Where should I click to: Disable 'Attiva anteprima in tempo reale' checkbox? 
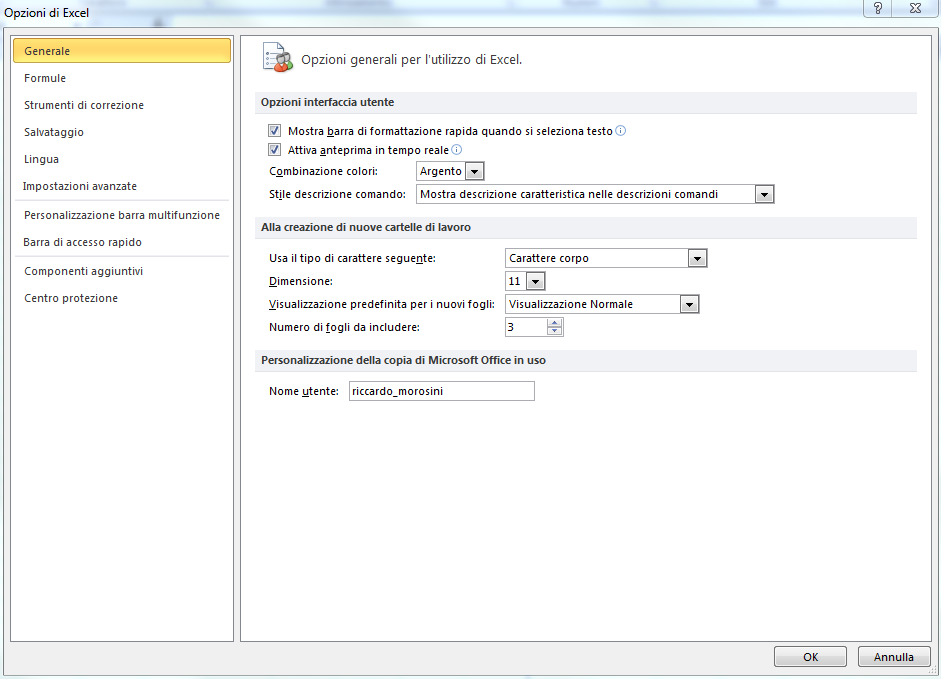coord(274,149)
